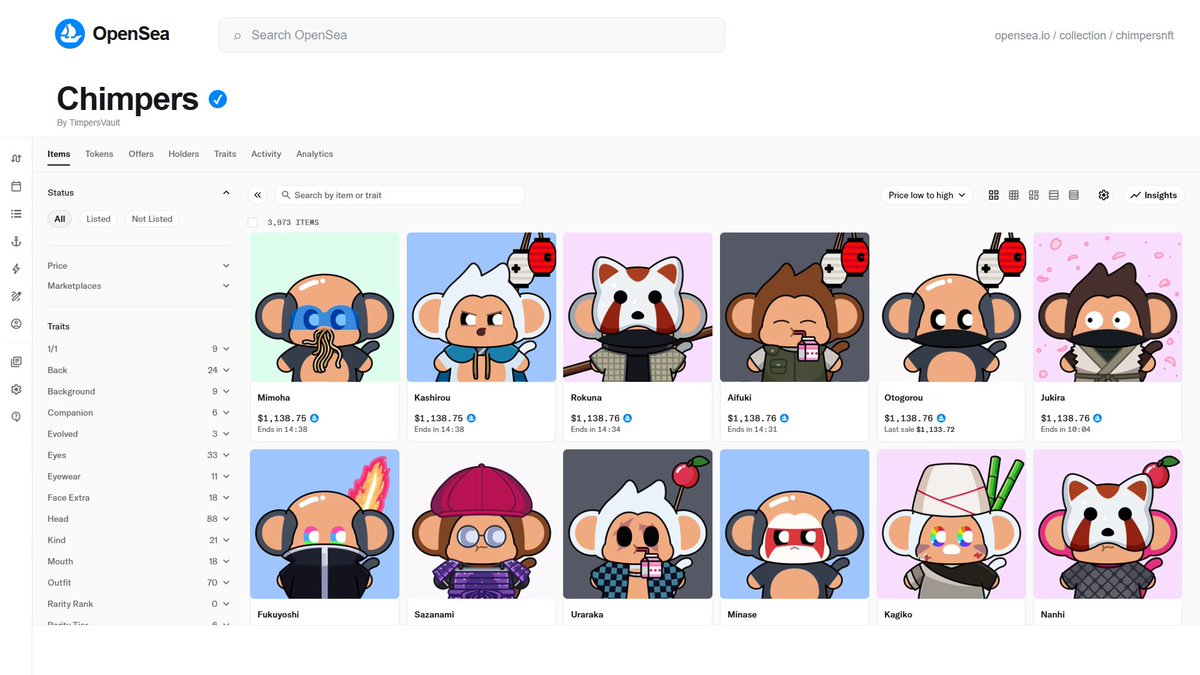Click the anchor icon in left sidebar
The image size is (1200, 675).
click(x=16, y=241)
